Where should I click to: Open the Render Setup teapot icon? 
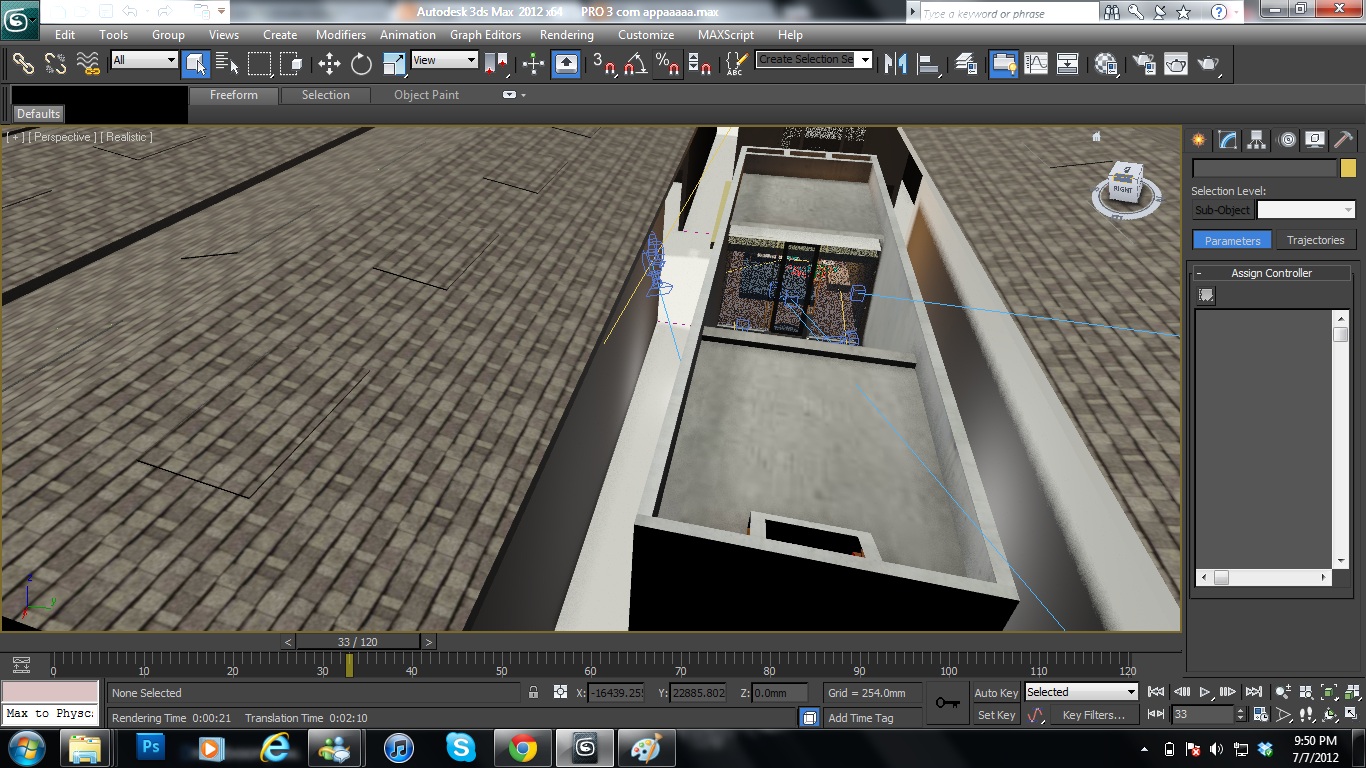click(x=1142, y=64)
